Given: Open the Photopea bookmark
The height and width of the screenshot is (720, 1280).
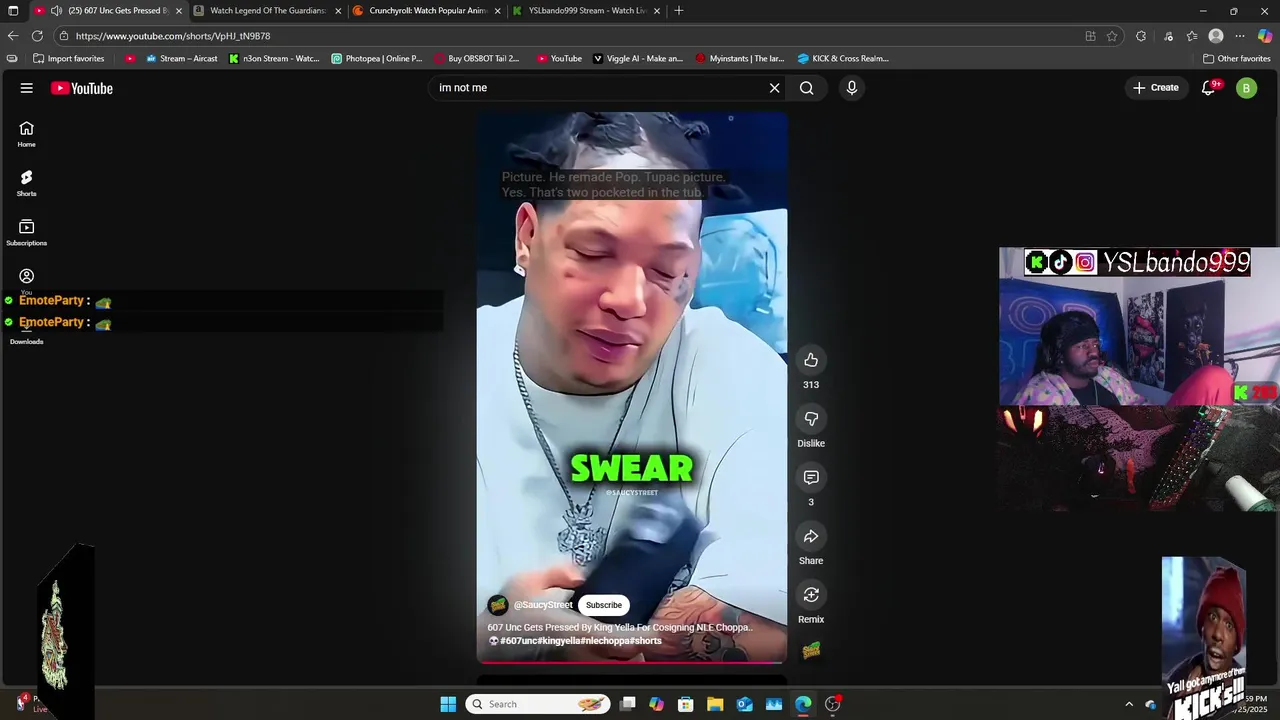Looking at the screenshot, I should click(377, 59).
